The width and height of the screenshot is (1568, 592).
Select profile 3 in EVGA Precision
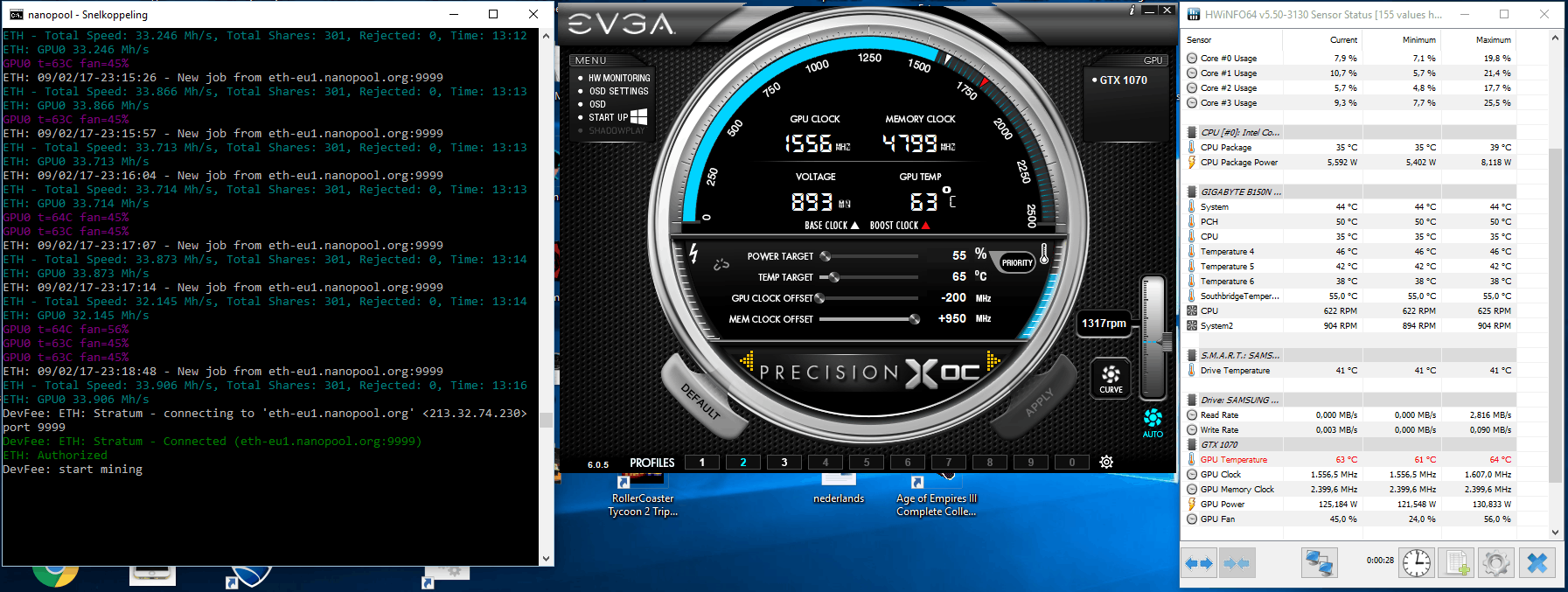pos(784,463)
